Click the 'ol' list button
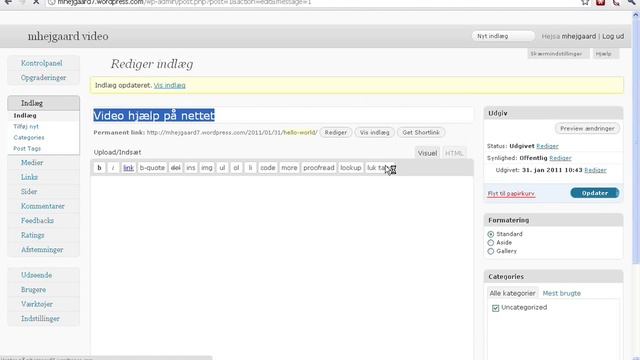Screen dimensions: 640x360 (236, 168)
